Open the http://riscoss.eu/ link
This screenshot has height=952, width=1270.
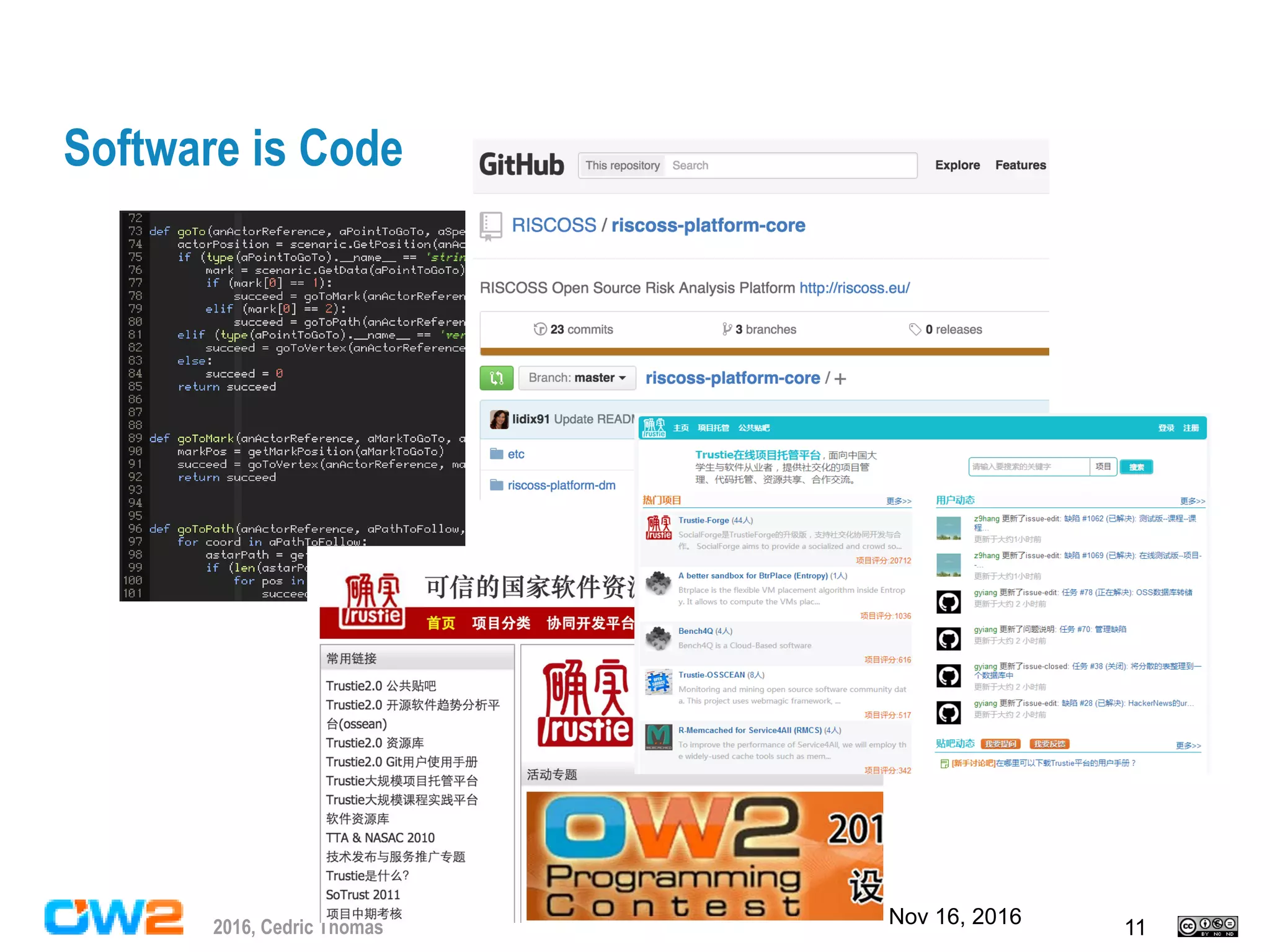(x=855, y=288)
